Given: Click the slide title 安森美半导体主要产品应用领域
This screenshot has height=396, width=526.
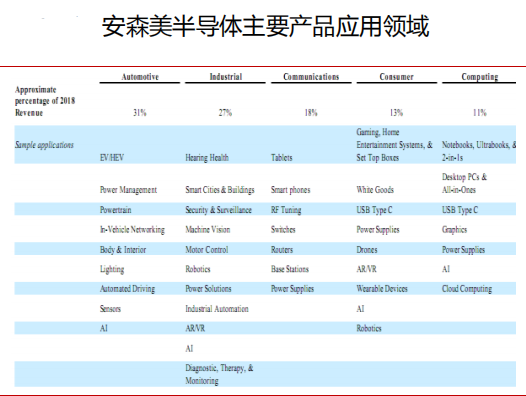Looking at the screenshot, I should pos(266,26).
